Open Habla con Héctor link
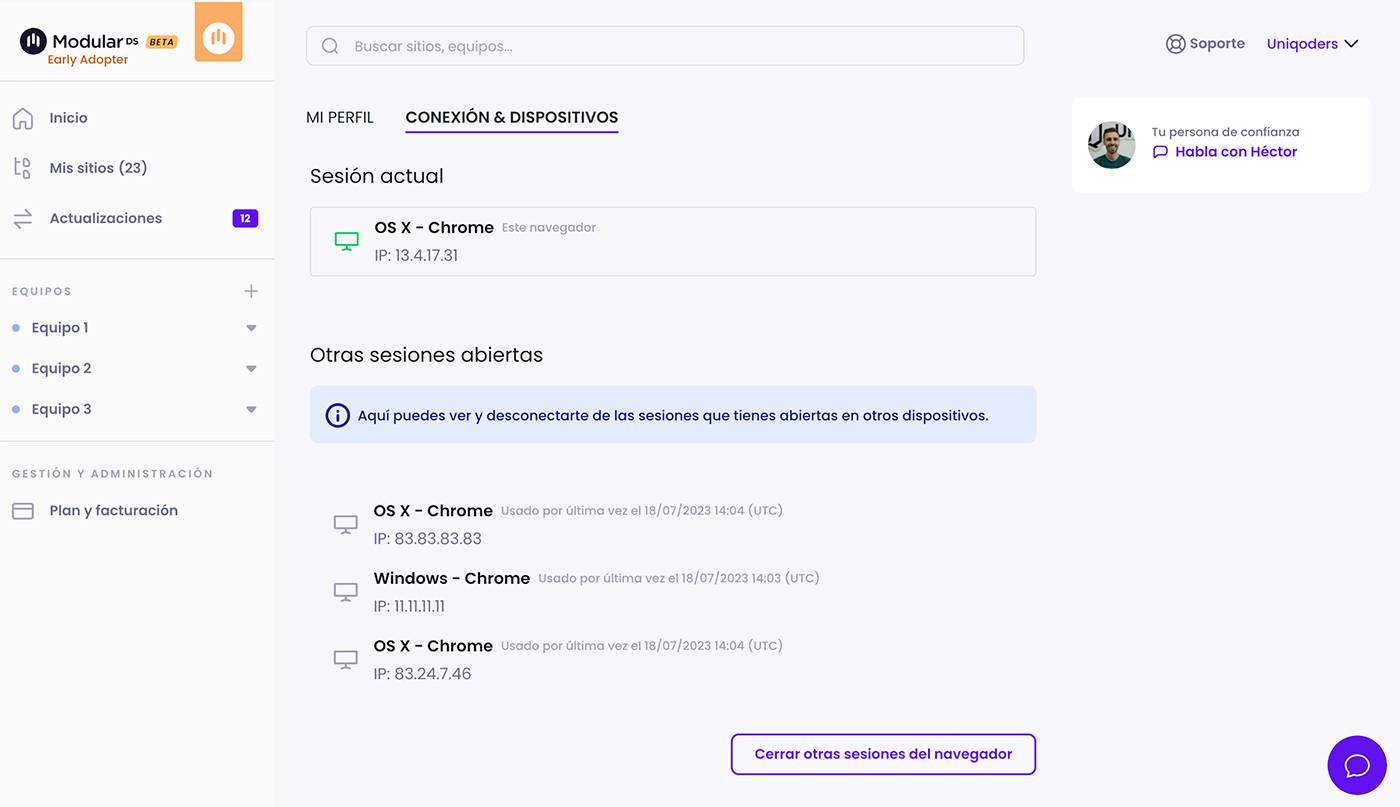1400x807 pixels. pos(1235,151)
